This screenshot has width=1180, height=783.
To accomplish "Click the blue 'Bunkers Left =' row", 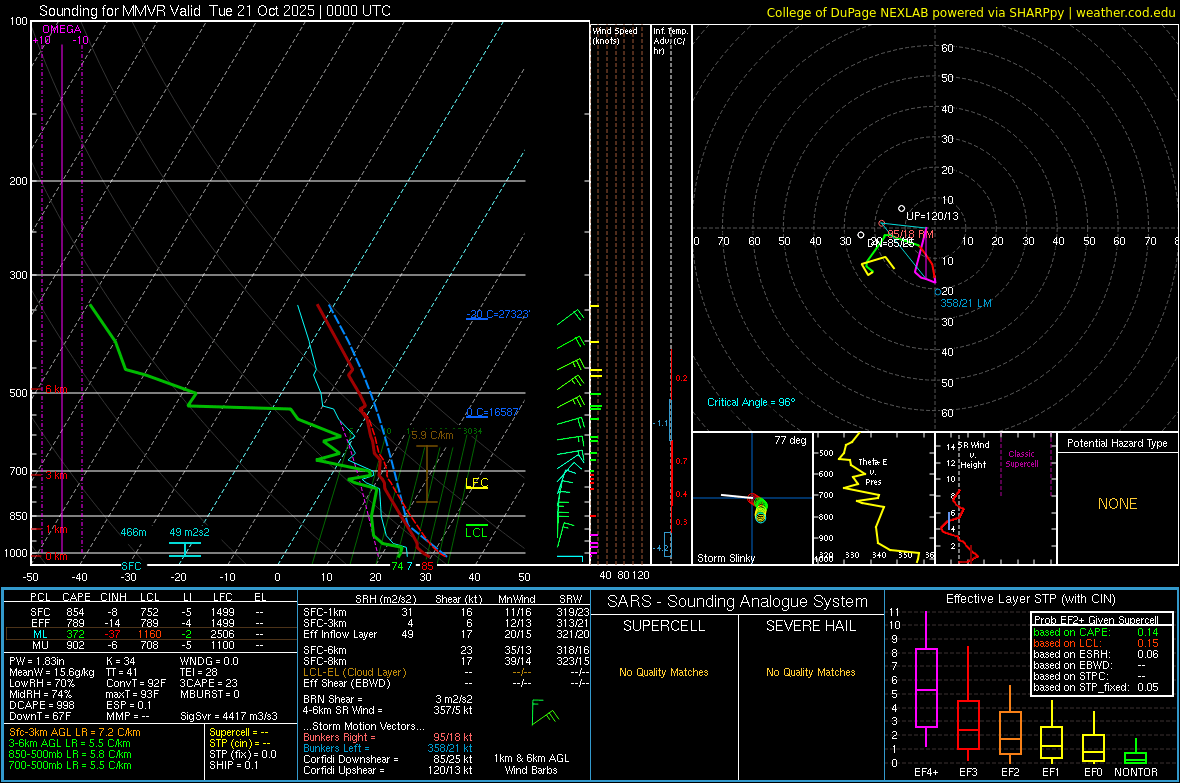I will 388,748.
